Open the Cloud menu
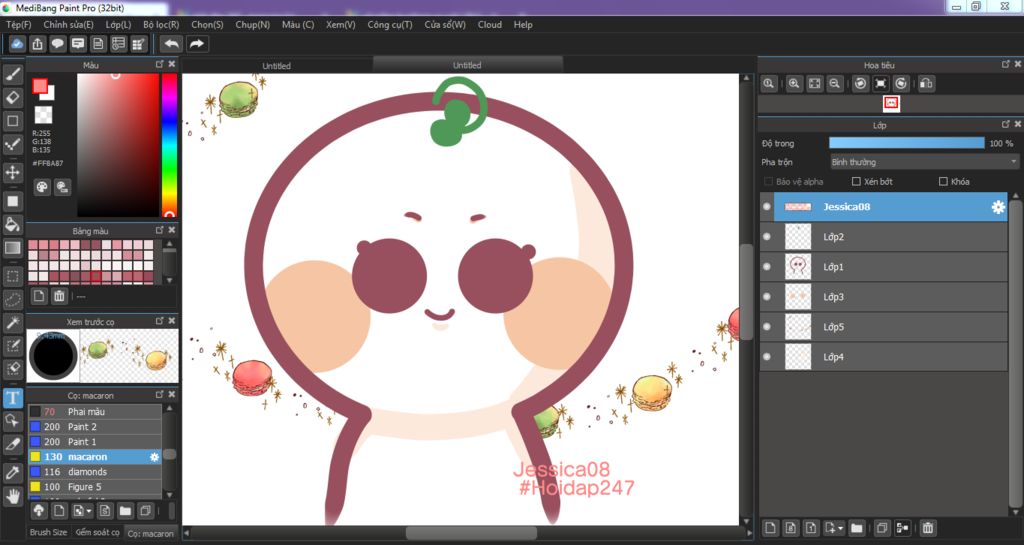The width and height of the screenshot is (1024, 545). tap(489, 24)
